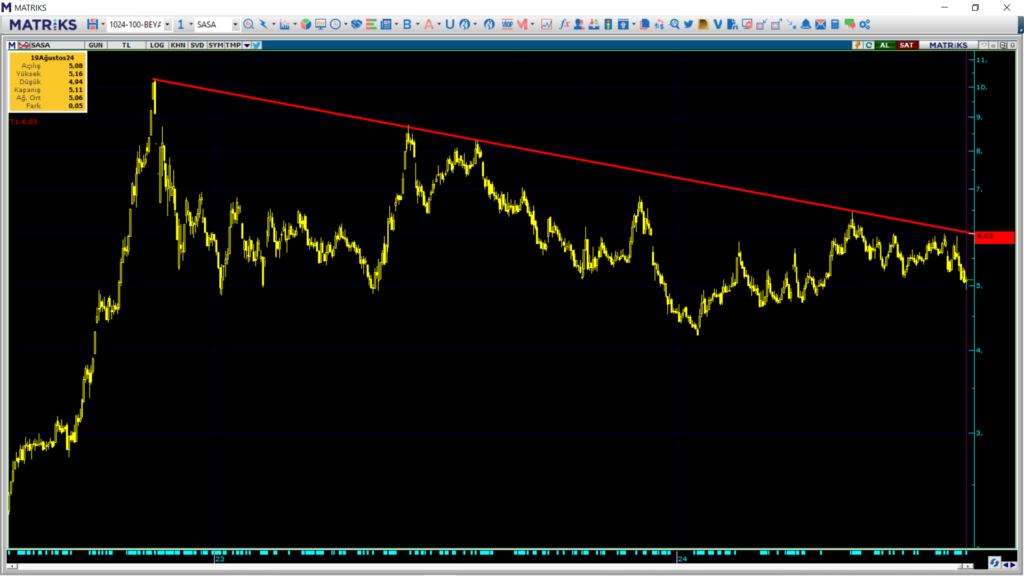Click the calculator icon
The image size is (1024, 576).
point(835,24)
